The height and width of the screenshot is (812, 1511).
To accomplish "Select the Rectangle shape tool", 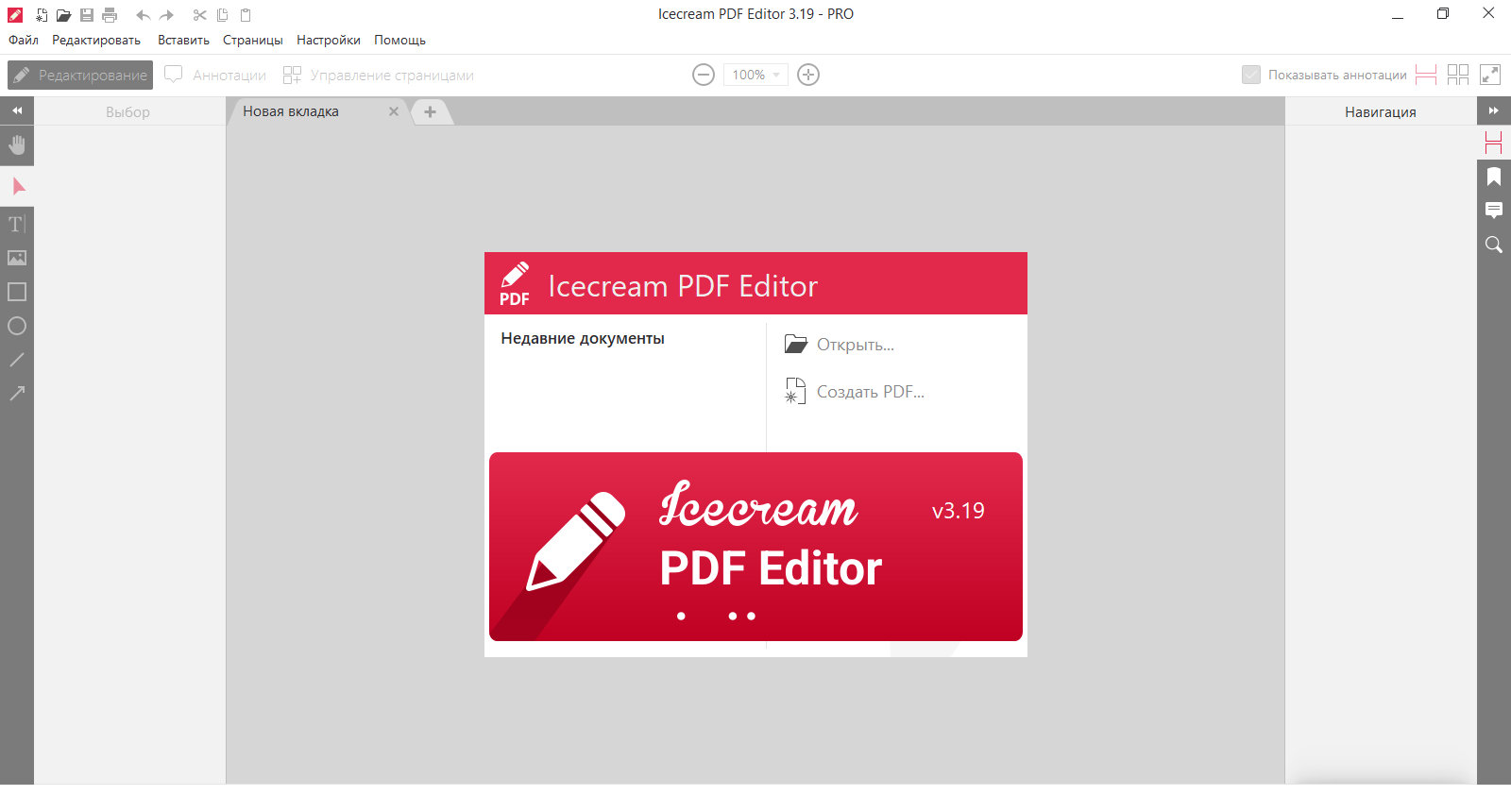I will pyautogui.click(x=17, y=292).
